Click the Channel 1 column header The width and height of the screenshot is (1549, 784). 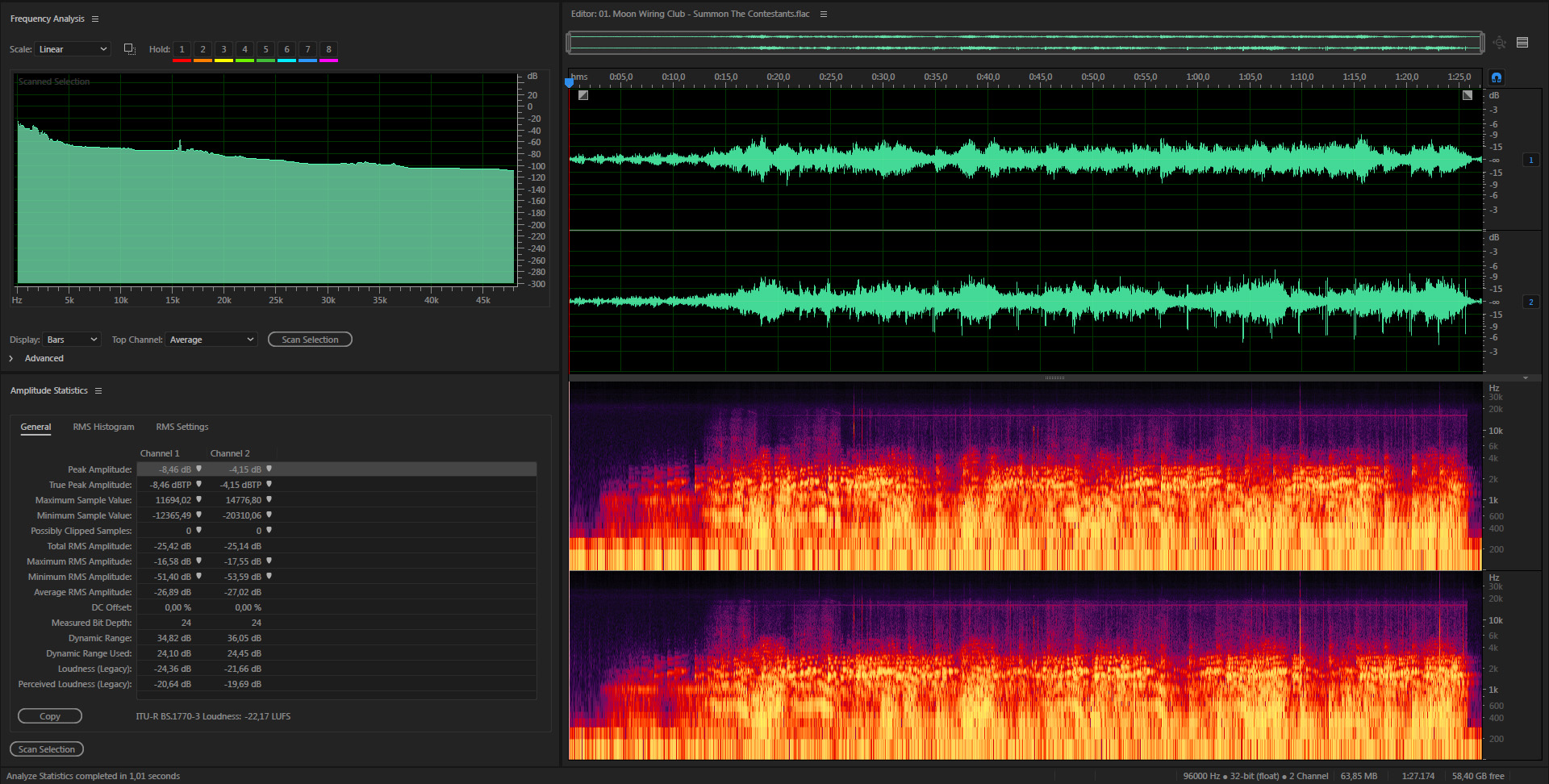[160, 453]
